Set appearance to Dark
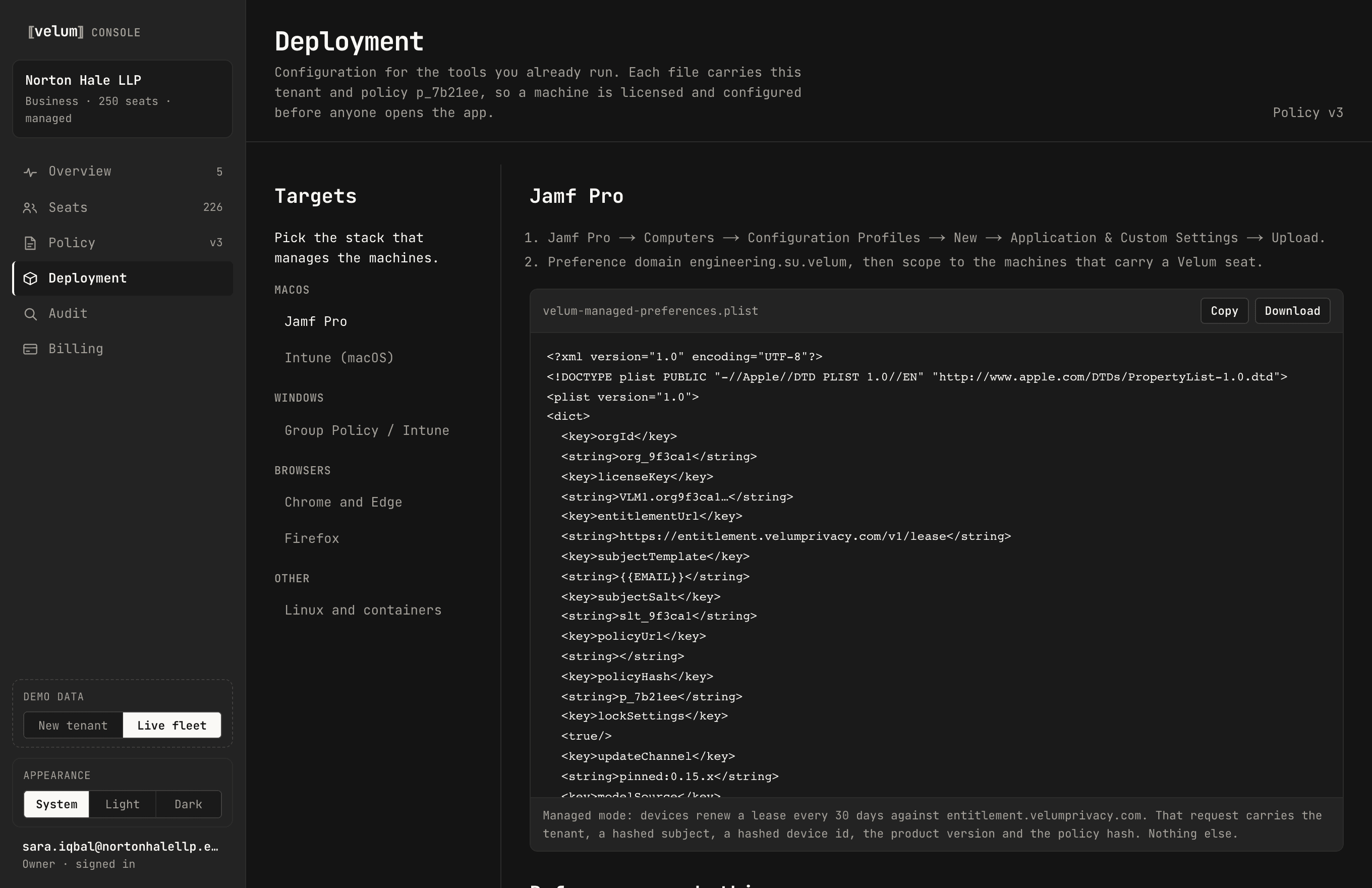The image size is (1372, 888). coord(189,804)
